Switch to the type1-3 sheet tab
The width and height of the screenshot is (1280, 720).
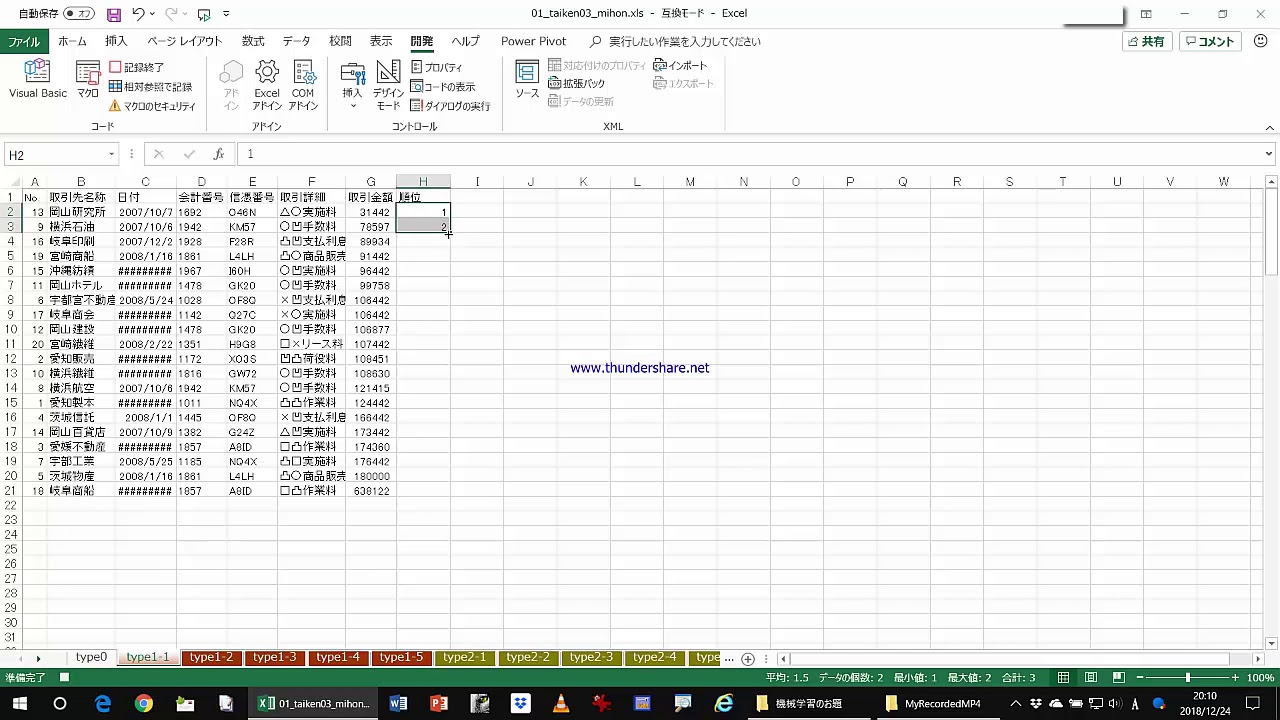(274, 658)
